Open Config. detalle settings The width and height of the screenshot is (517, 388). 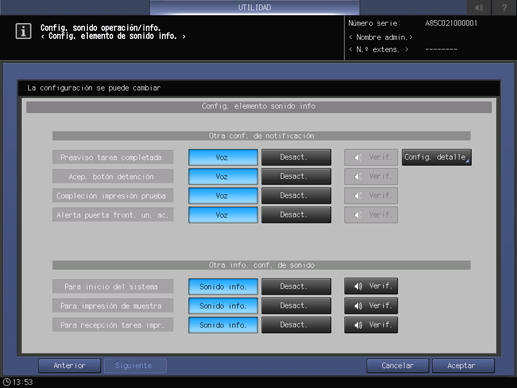[x=436, y=157]
